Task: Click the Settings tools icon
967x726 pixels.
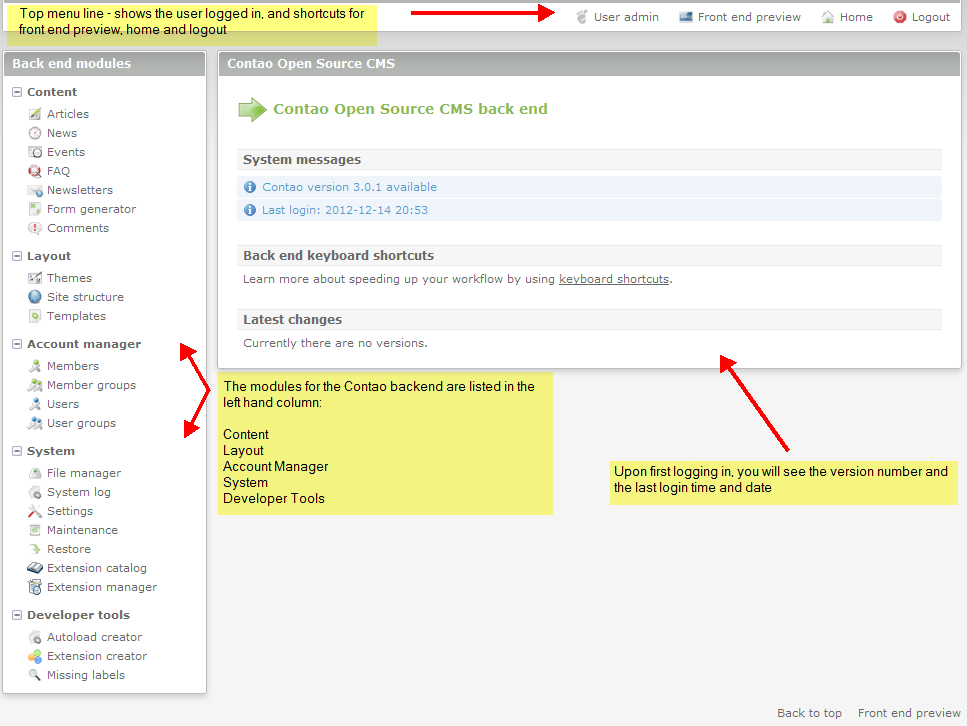Action: [x=35, y=511]
